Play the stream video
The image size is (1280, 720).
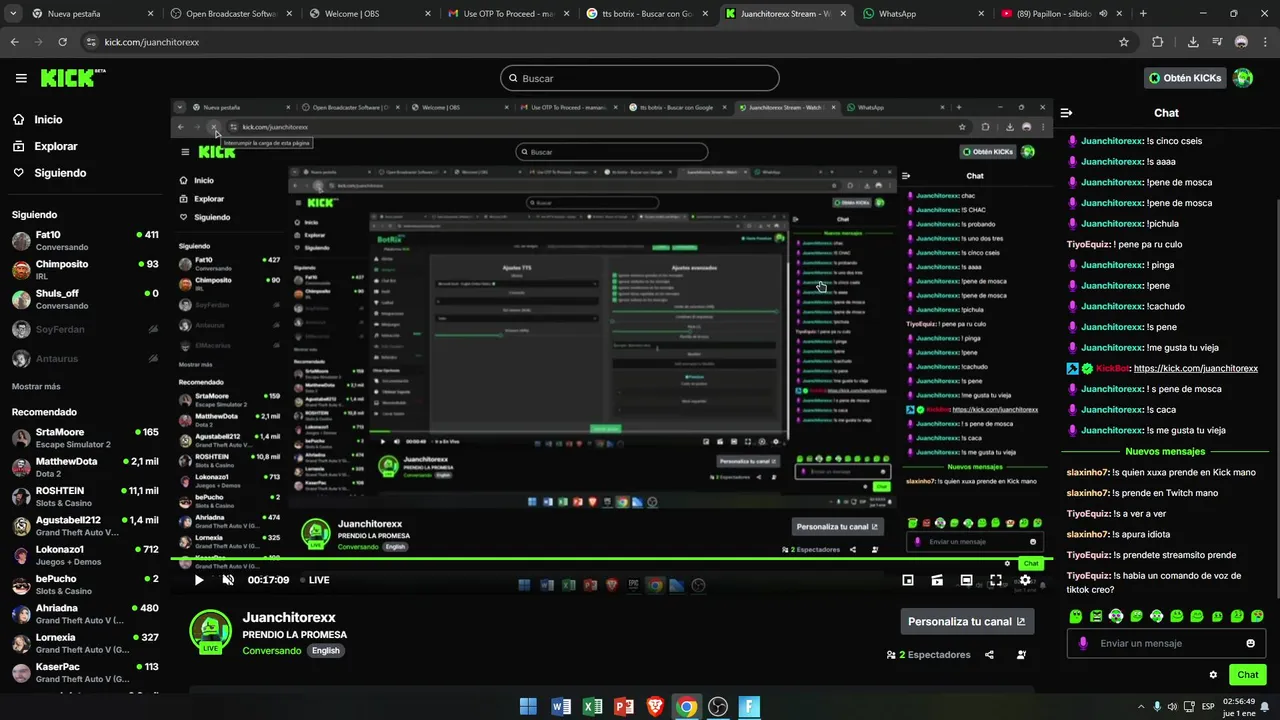coord(198,580)
